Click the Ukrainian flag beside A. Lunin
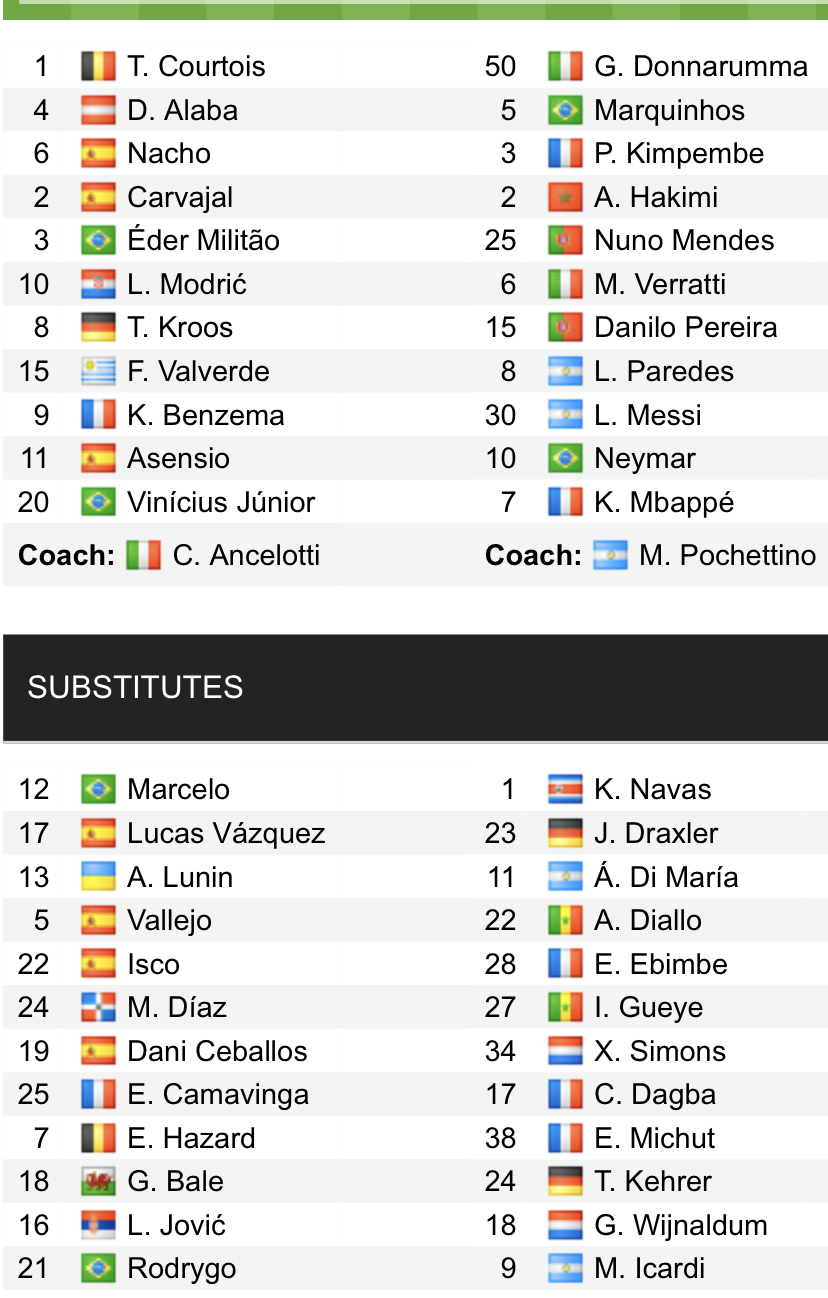The image size is (828, 1298). 97,878
